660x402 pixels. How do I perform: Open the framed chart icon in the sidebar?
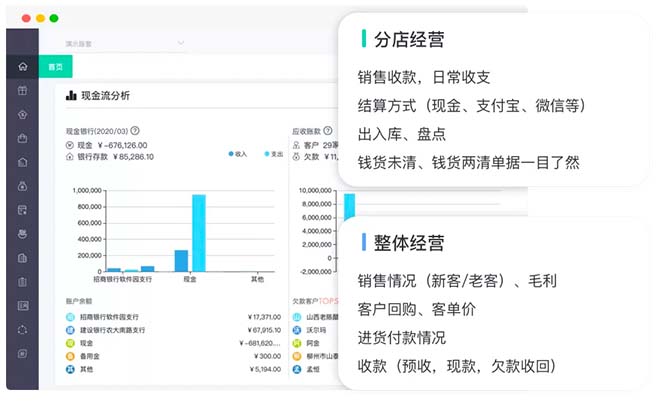point(23,306)
